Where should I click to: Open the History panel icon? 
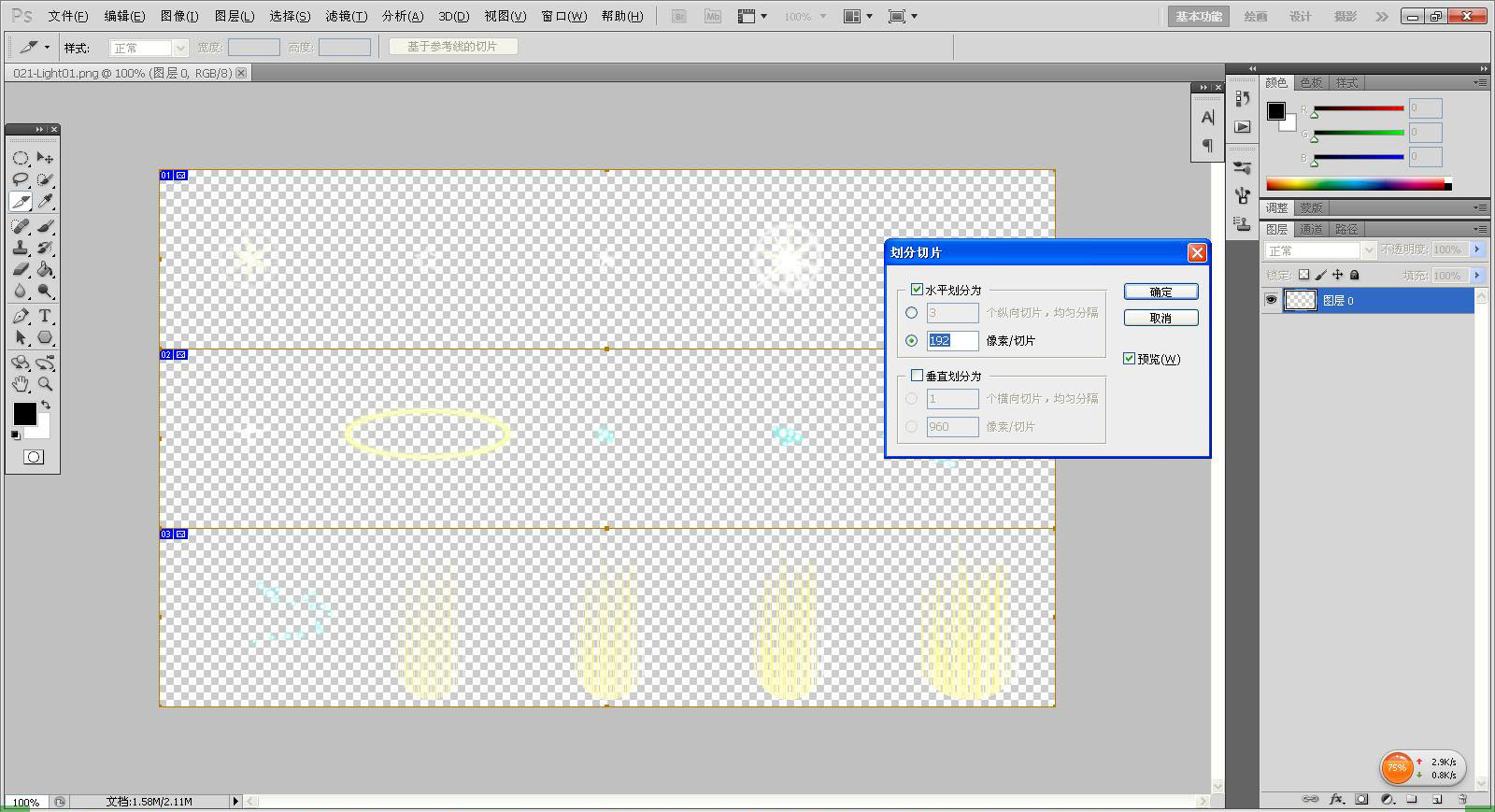pos(1242,98)
